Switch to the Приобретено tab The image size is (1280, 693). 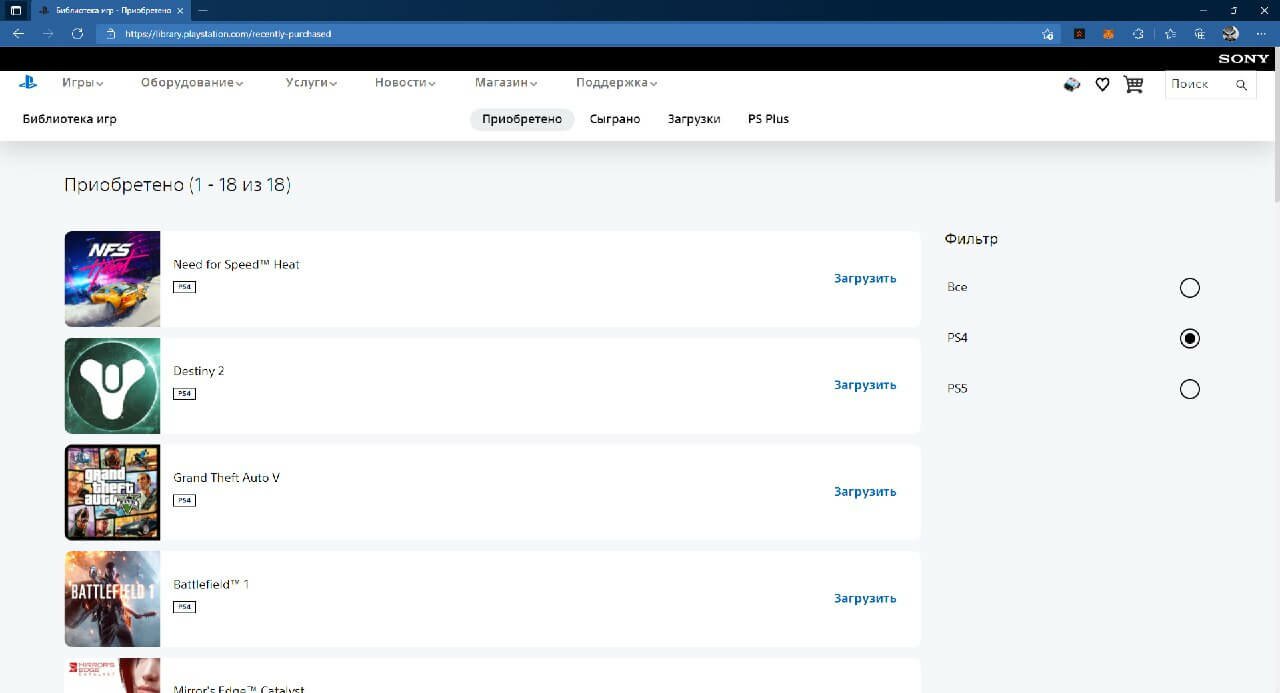pos(522,119)
